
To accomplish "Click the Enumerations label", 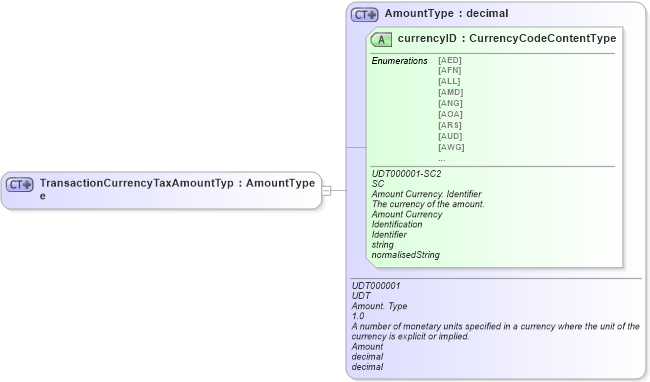I will pyautogui.click(x=399, y=61).
